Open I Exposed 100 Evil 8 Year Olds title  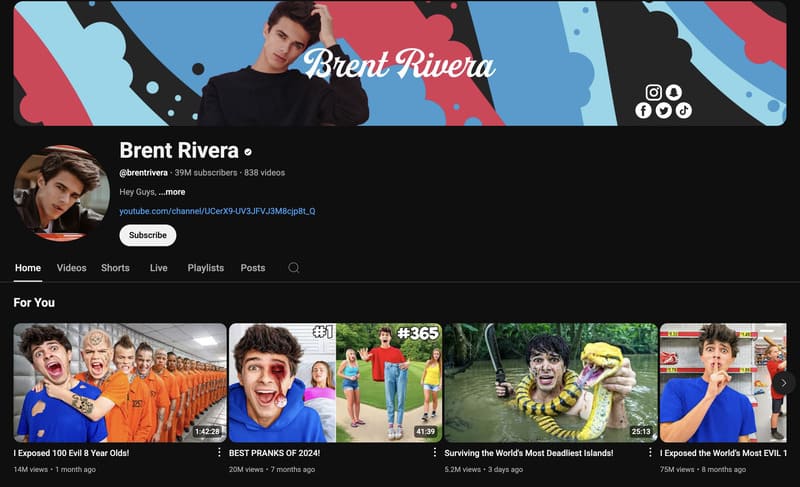(x=71, y=453)
